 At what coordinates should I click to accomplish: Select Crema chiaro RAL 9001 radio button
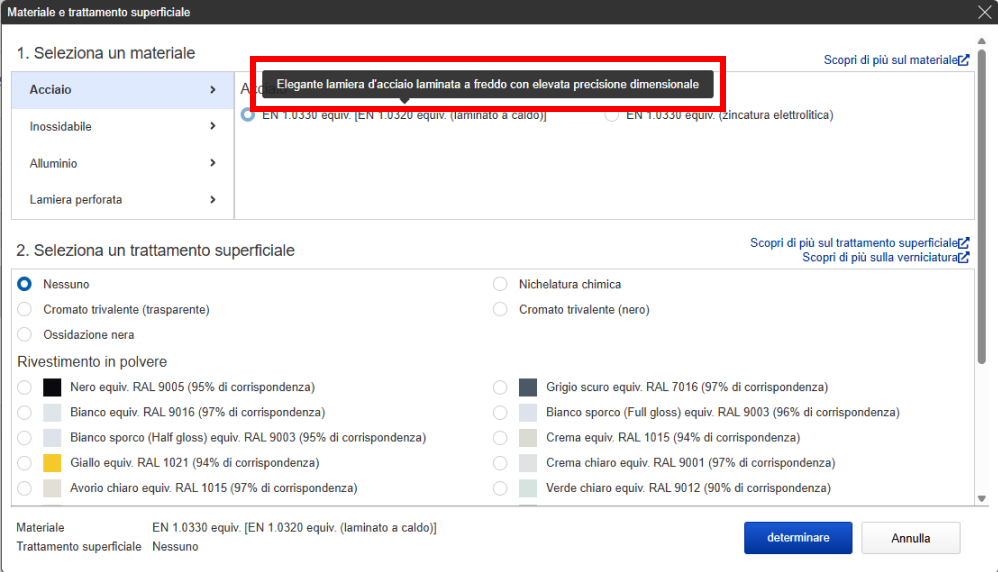pyautogui.click(x=500, y=463)
